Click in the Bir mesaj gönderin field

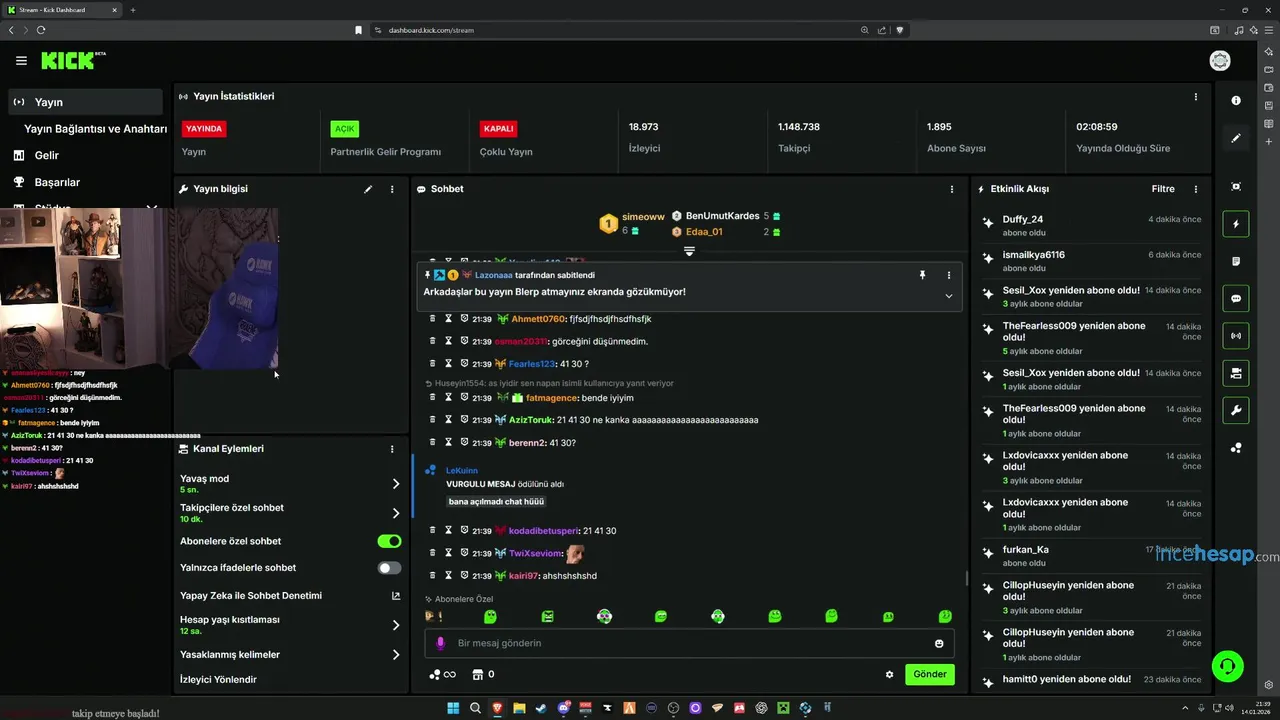click(x=689, y=643)
